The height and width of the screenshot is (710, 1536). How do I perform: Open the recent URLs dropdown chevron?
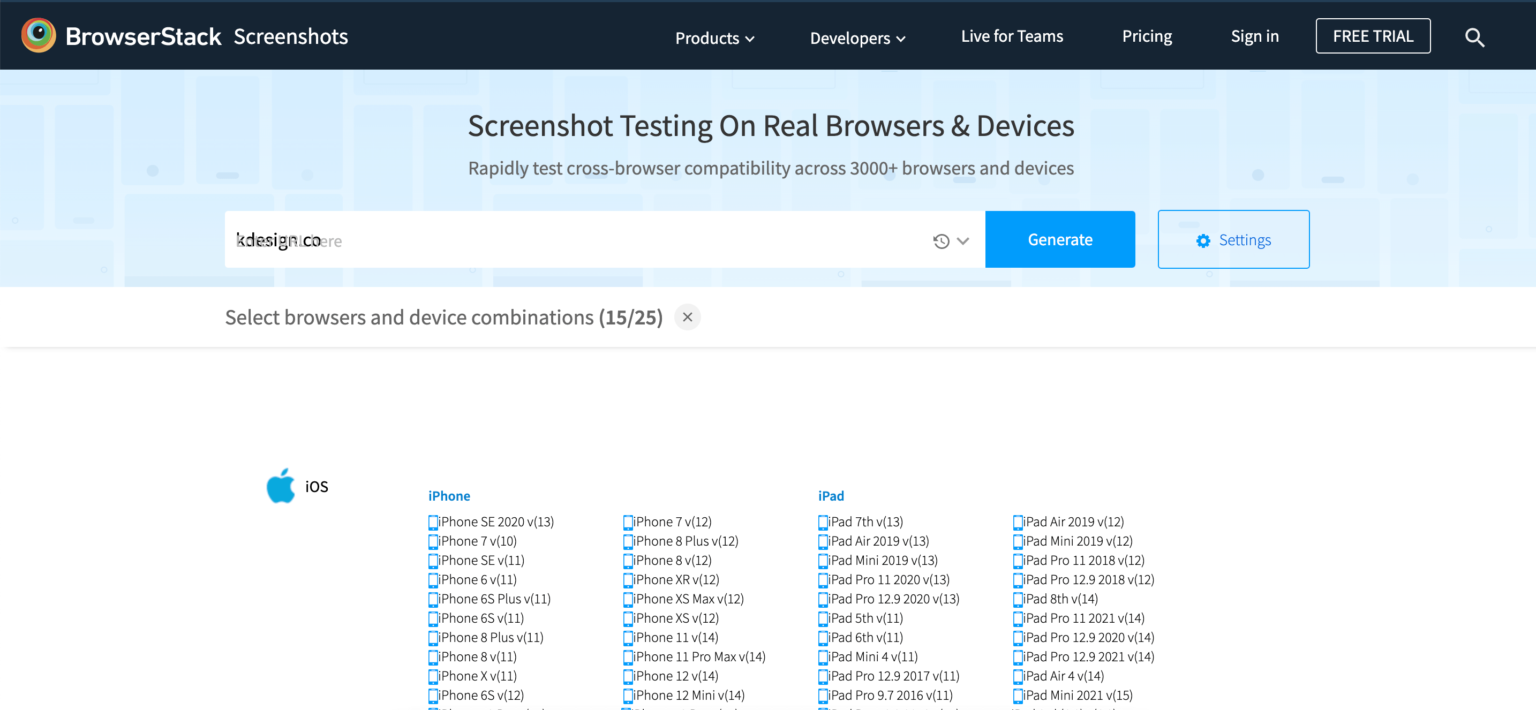[963, 241]
